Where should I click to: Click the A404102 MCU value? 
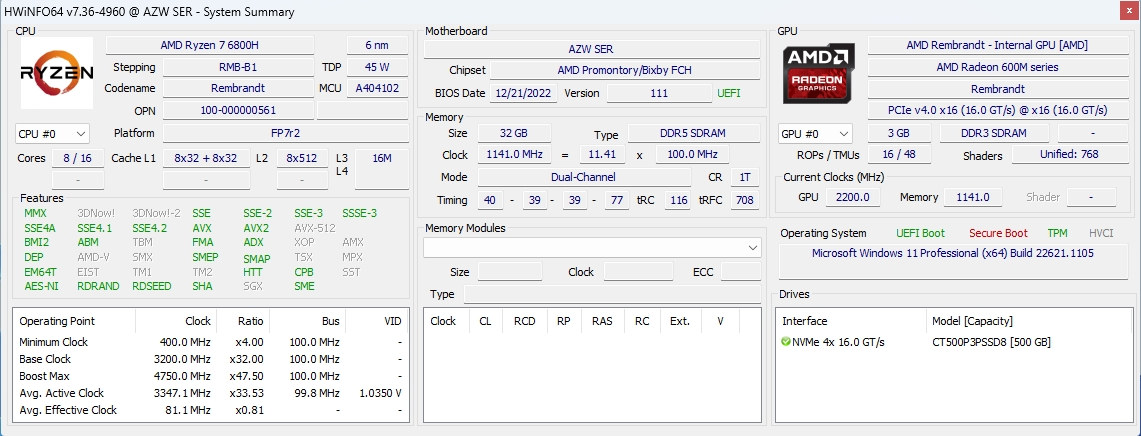coord(377,88)
